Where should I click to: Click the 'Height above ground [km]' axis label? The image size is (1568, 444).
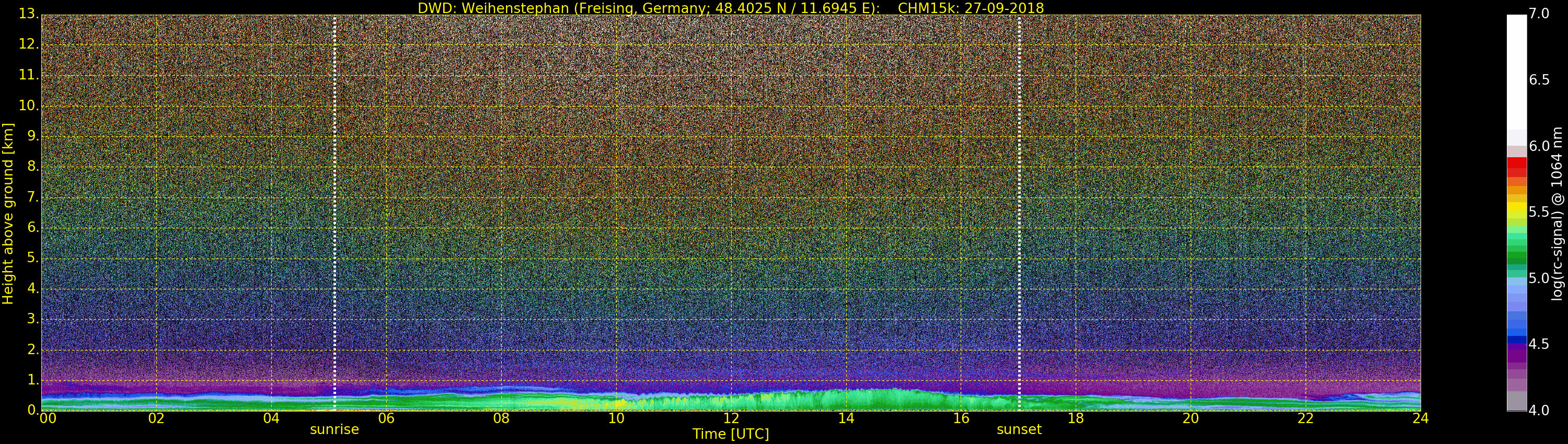pos(8,213)
